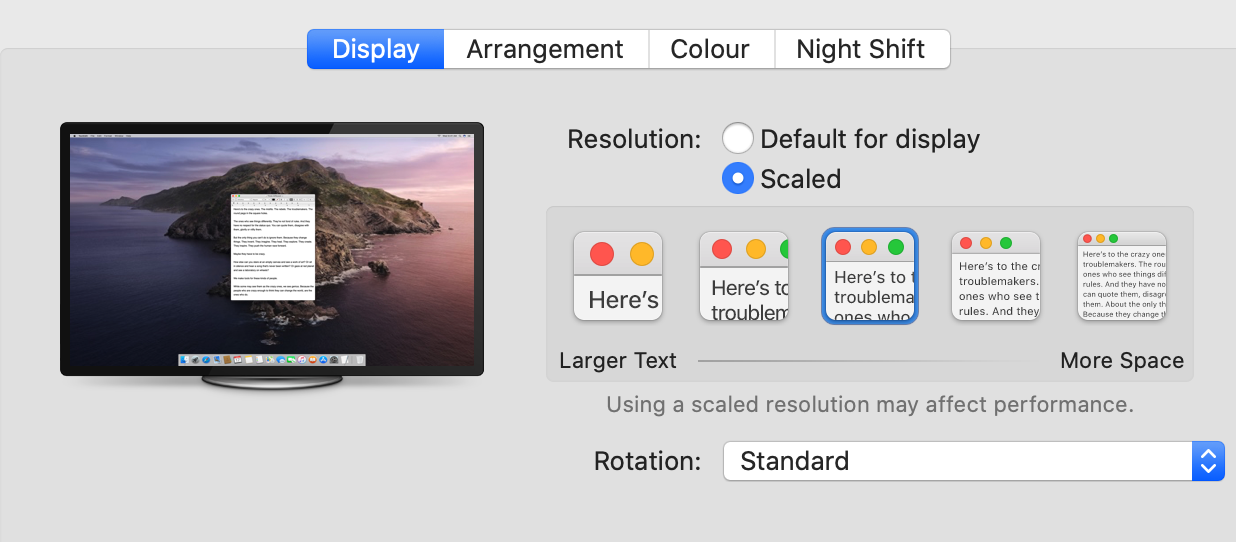
Task: Pick the largest-text scaled resolution thumbnail
Action: coord(618,276)
